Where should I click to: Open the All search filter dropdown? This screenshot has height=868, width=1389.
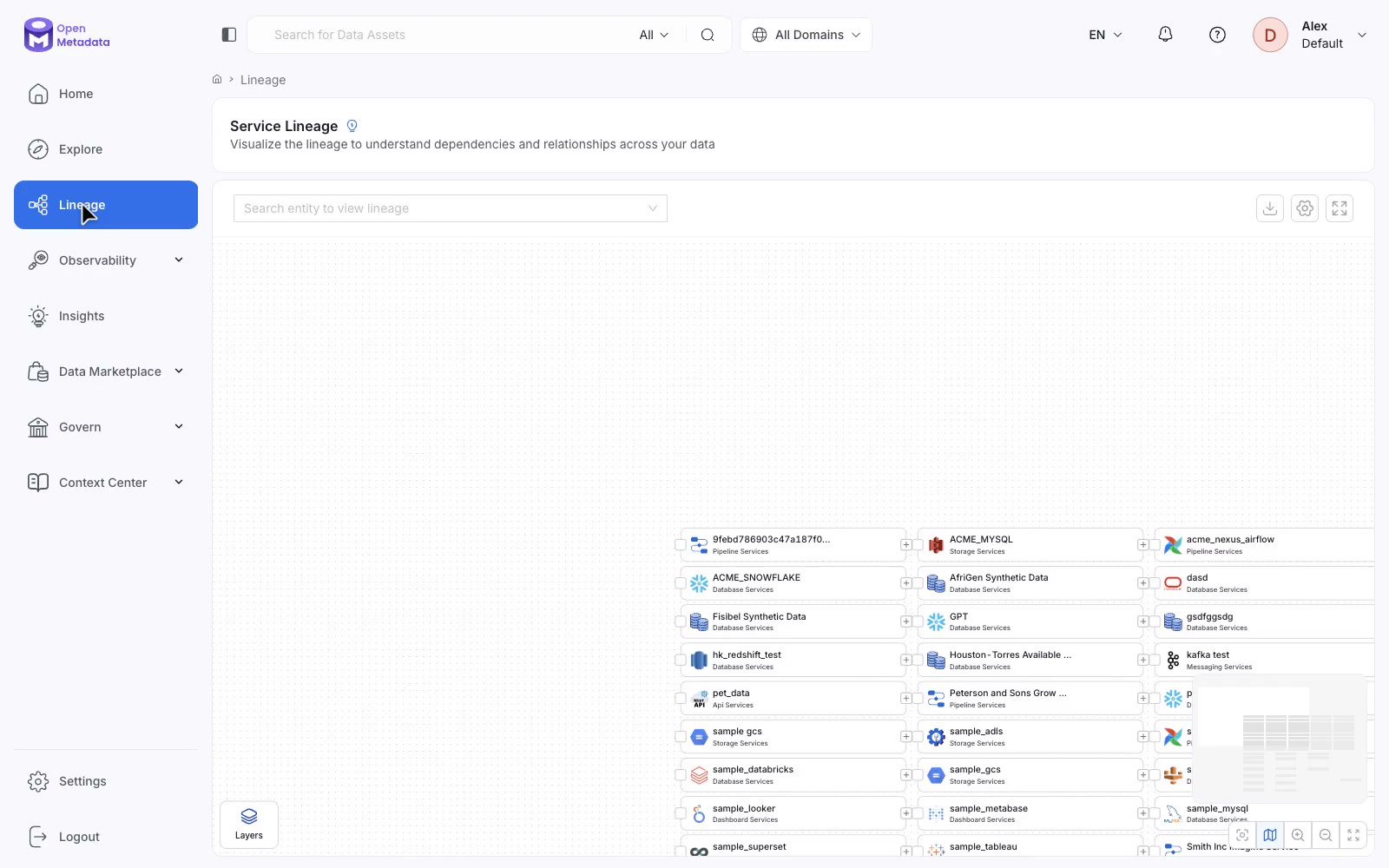click(x=654, y=35)
